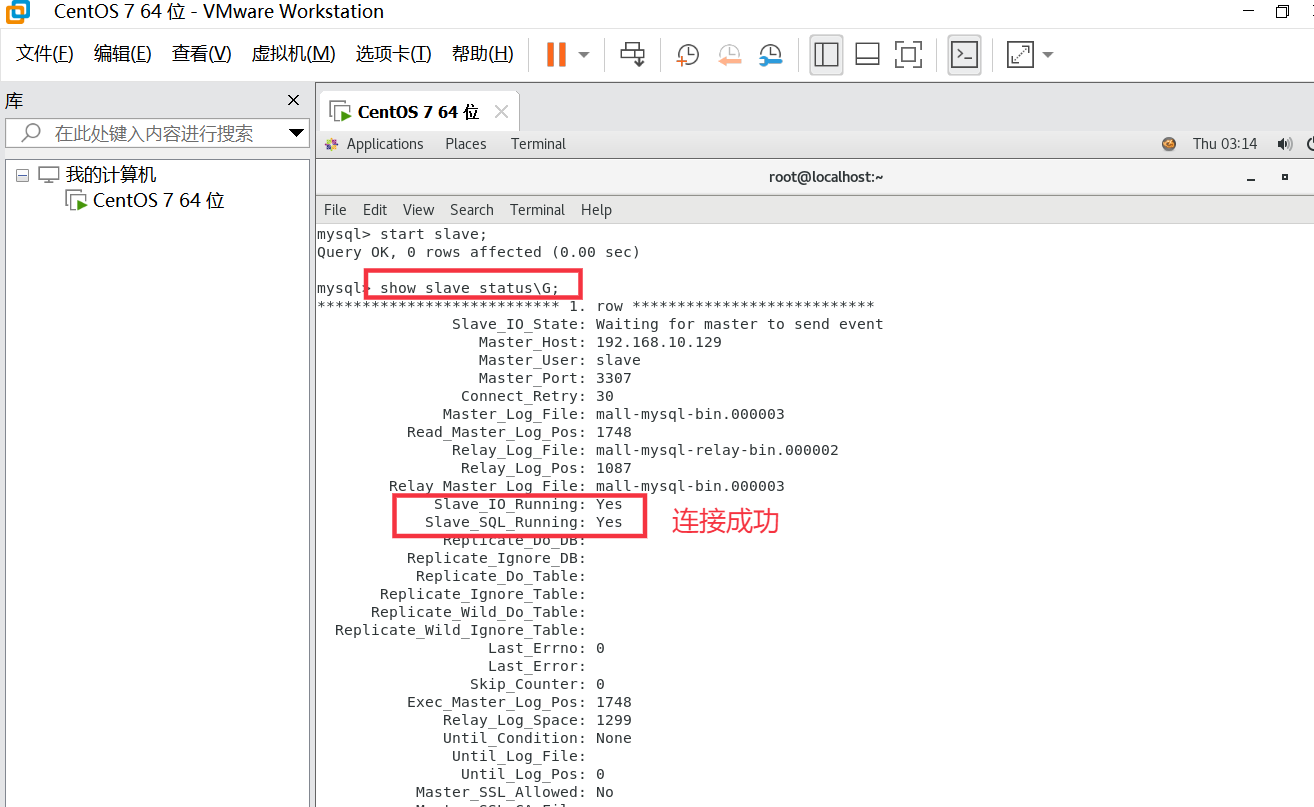This screenshot has width=1314, height=807.
Task: Send Ctrl+Alt+Del to the virtual machine
Action: (x=632, y=55)
